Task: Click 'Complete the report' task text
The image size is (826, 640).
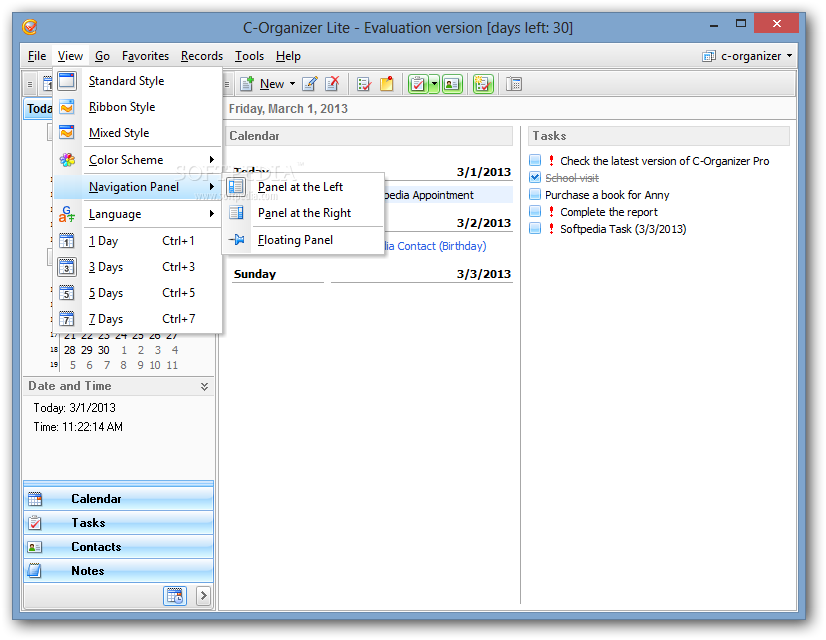Action: (x=608, y=212)
